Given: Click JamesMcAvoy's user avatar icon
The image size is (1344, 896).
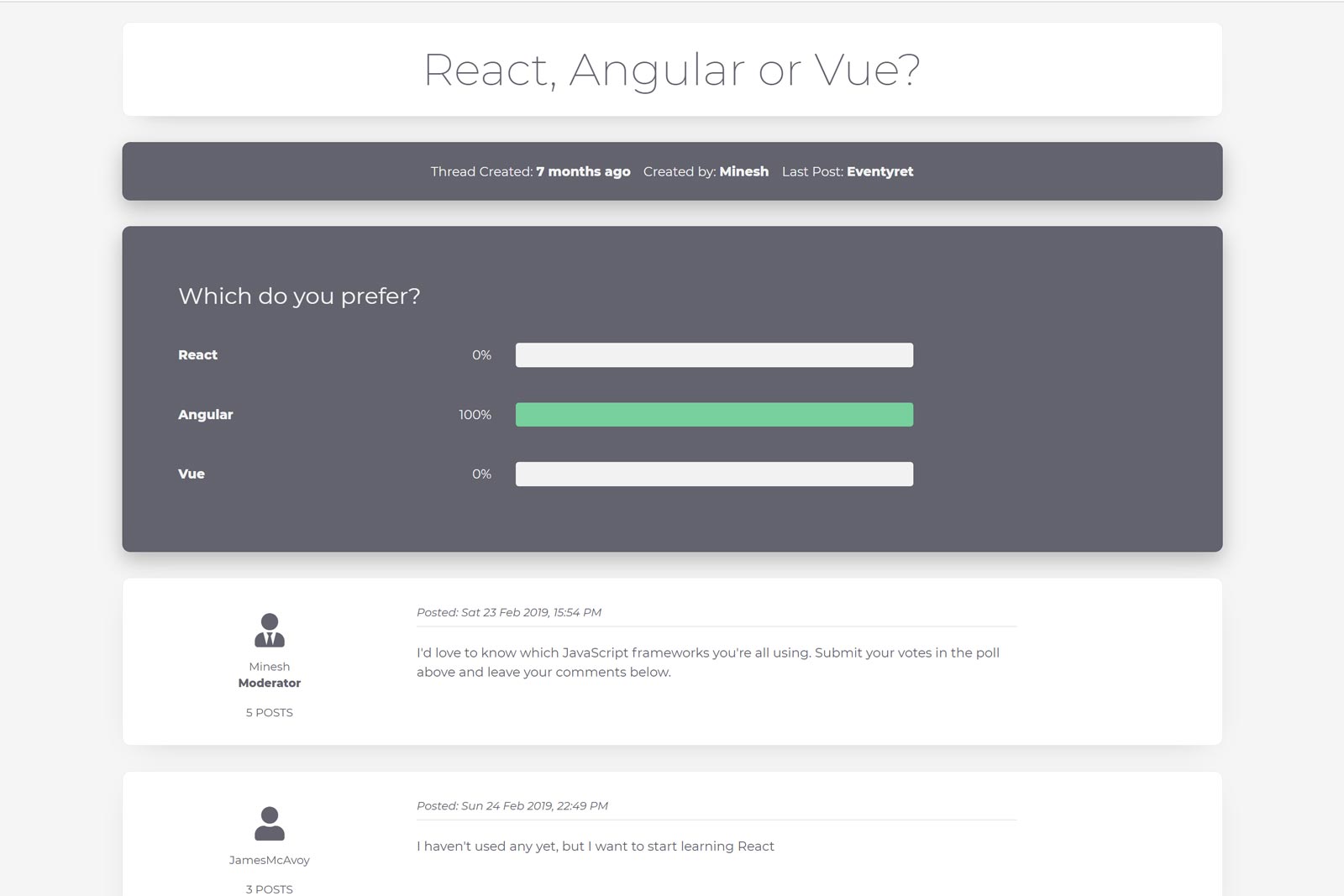Looking at the screenshot, I should point(269,823).
